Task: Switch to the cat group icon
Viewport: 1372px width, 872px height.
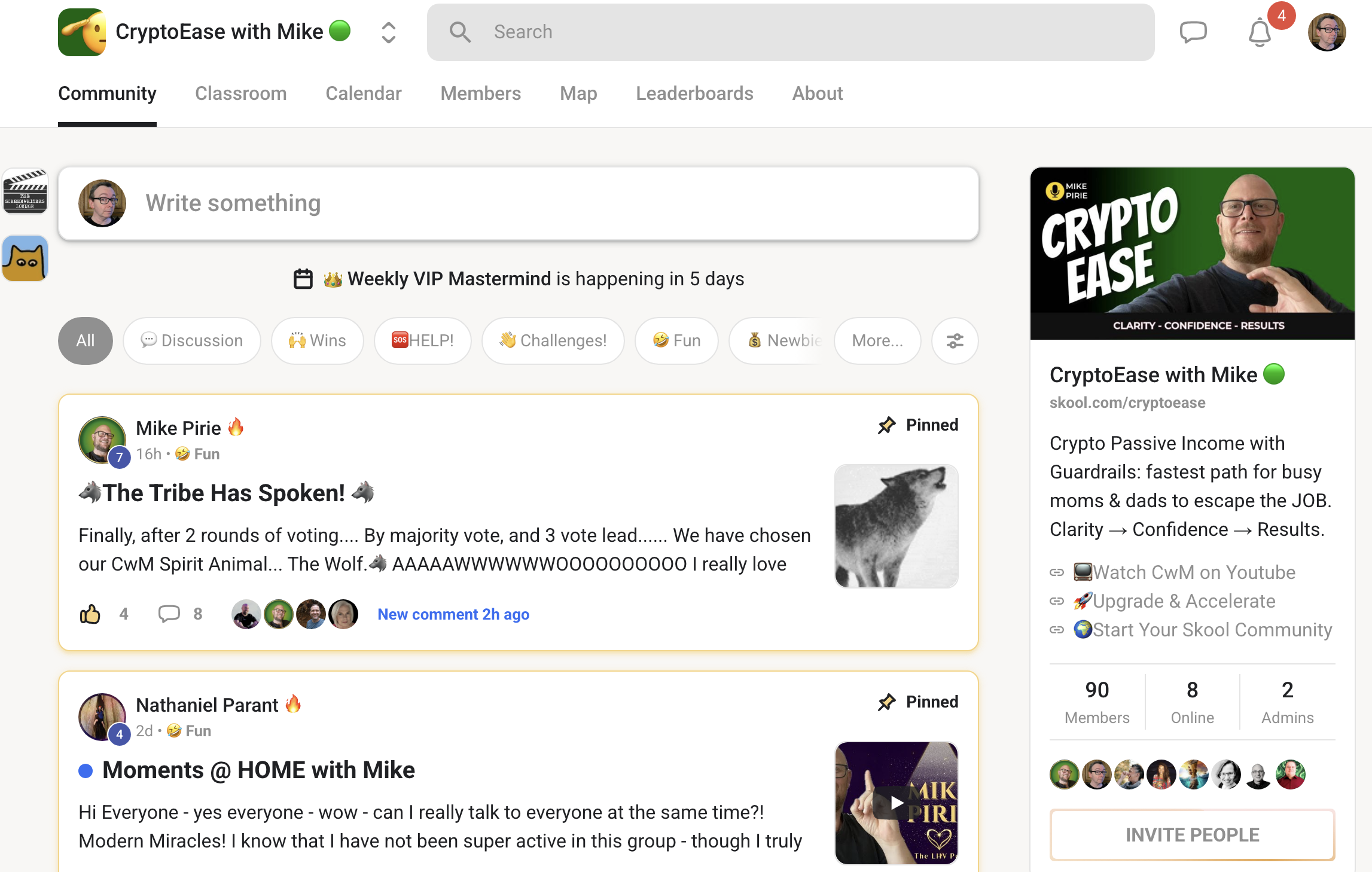Action: [x=25, y=258]
